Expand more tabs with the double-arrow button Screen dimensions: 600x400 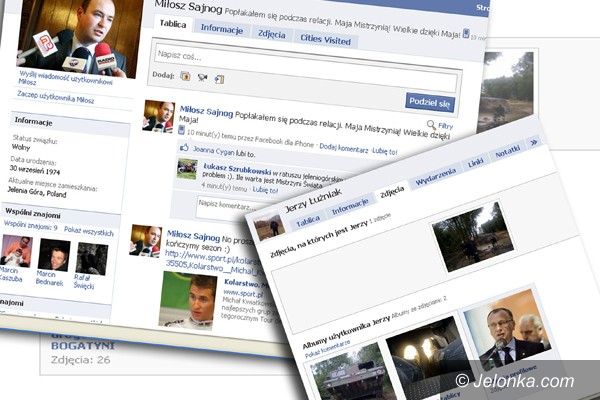click(534, 142)
